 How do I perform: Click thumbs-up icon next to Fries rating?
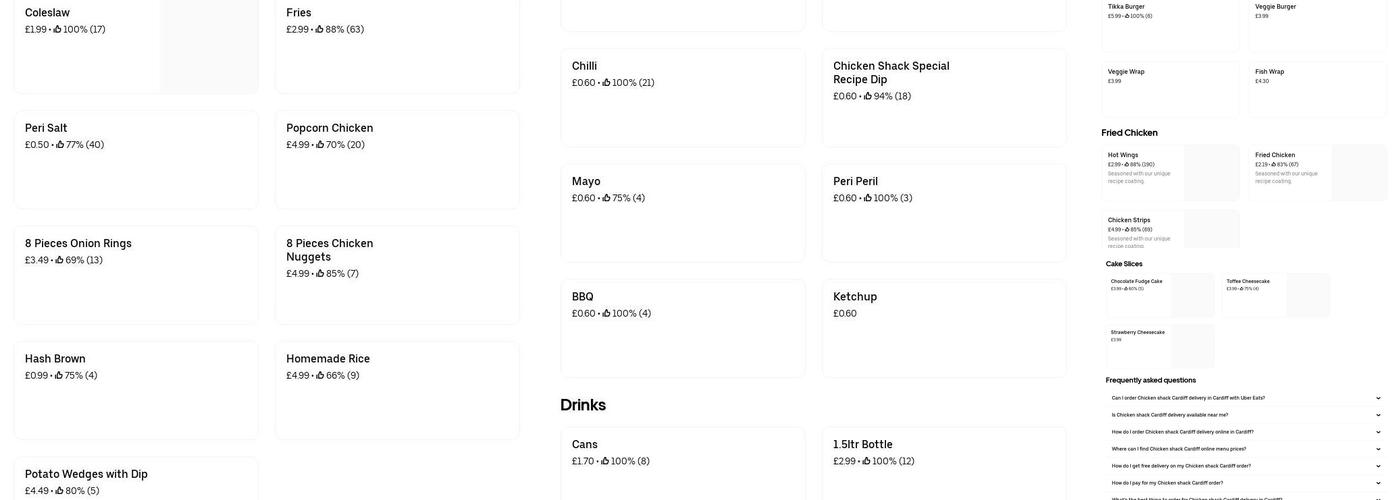point(319,30)
